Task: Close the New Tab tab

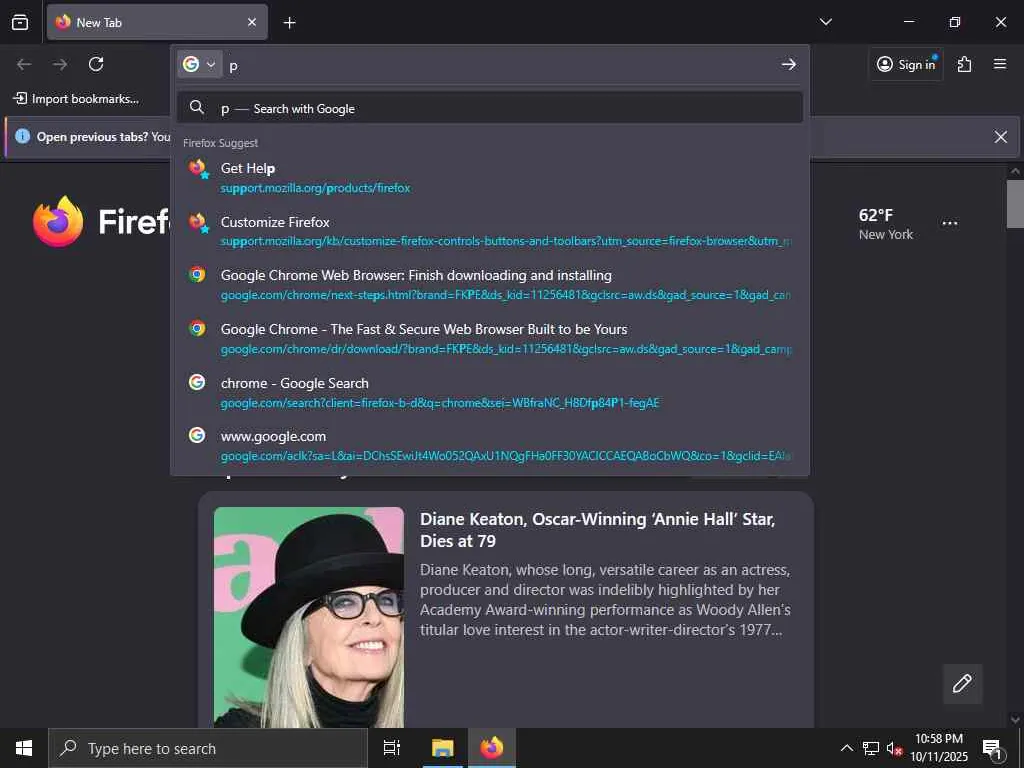Action: [251, 22]
